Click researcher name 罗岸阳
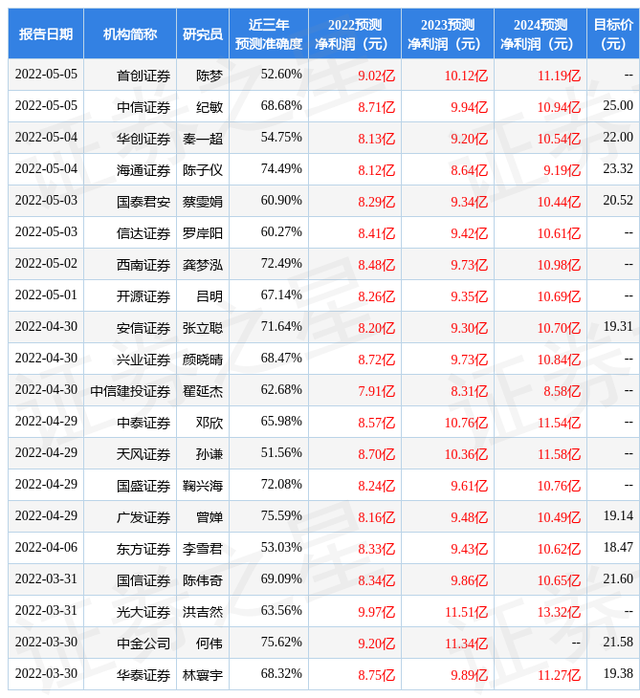Viewport: 640px width, 698px height. pos(203,233)
